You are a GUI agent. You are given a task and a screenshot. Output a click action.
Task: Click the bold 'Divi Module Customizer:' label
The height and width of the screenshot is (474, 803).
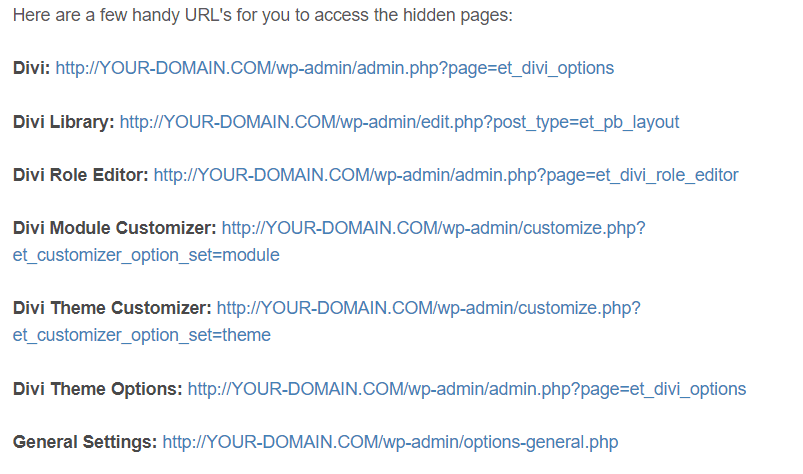pos(115,228)
